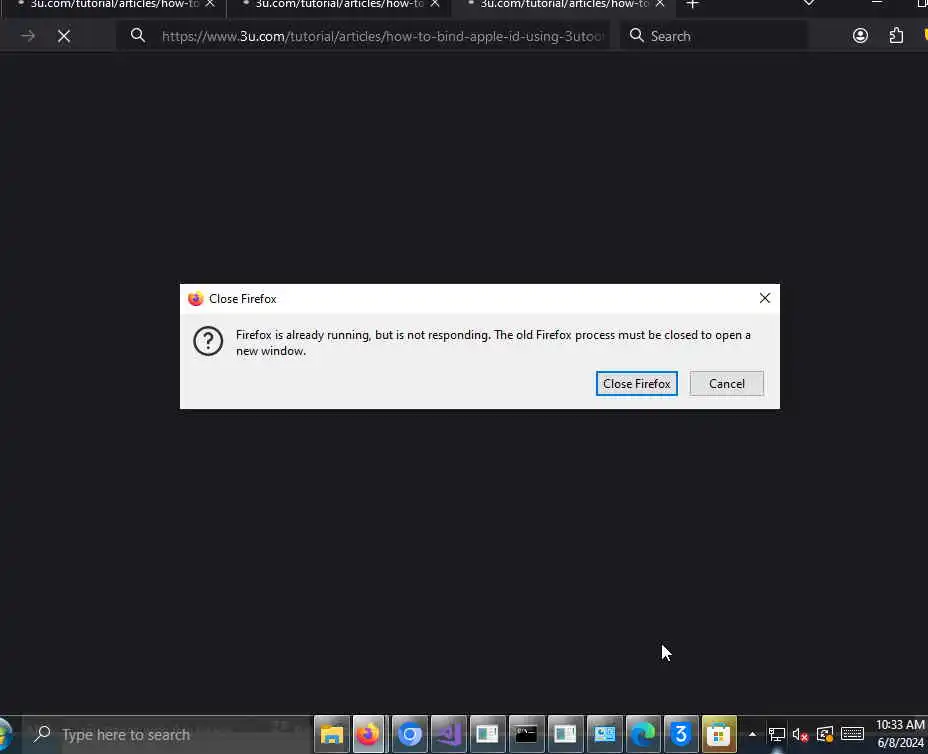The width and height of the screenshot is (928, 754).
Task: Click the muted volume tray icon
Action: pyautogui.click(x=800, y=734)
